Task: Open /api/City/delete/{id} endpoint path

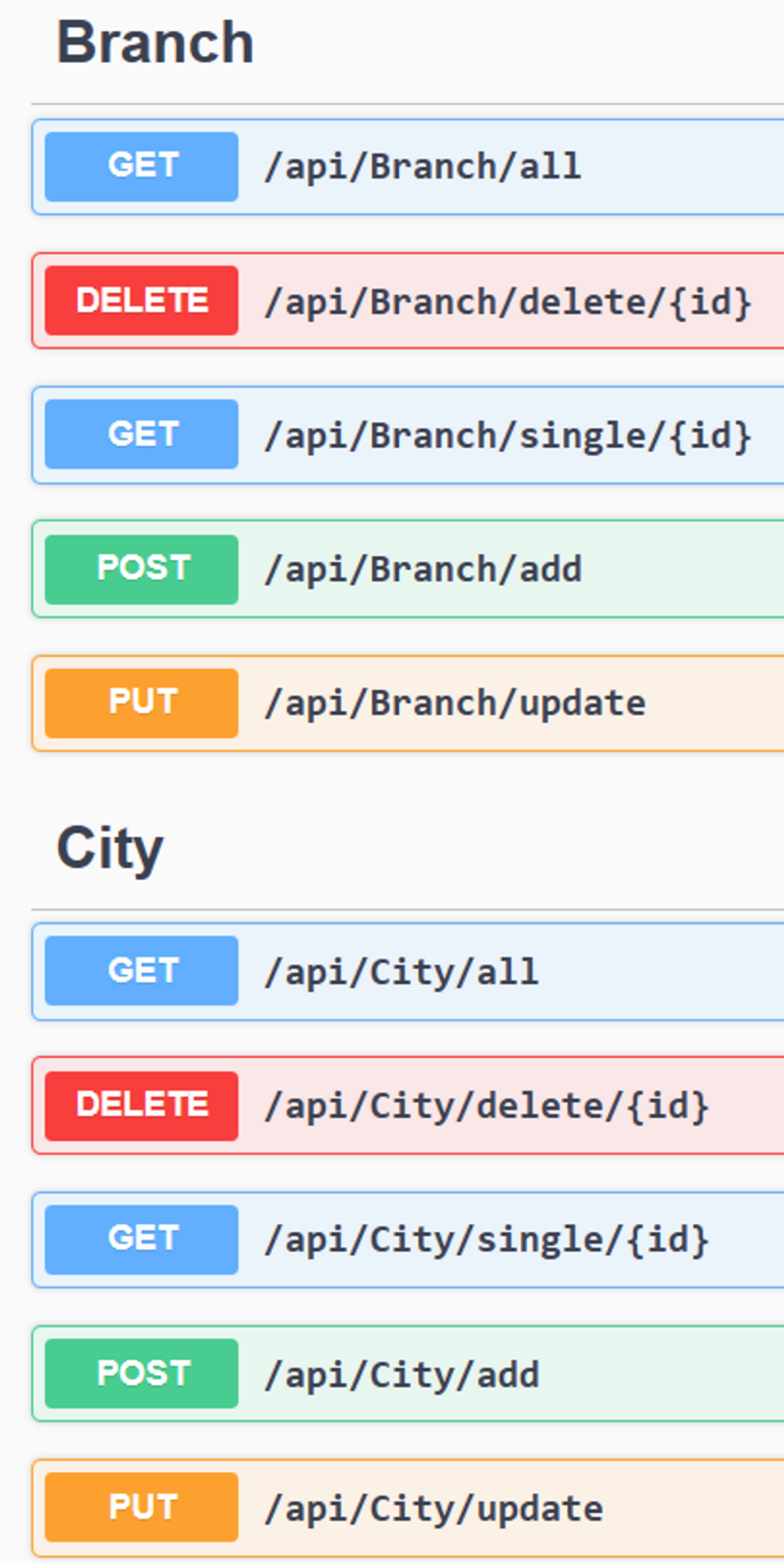Action: pos(487,1107)
